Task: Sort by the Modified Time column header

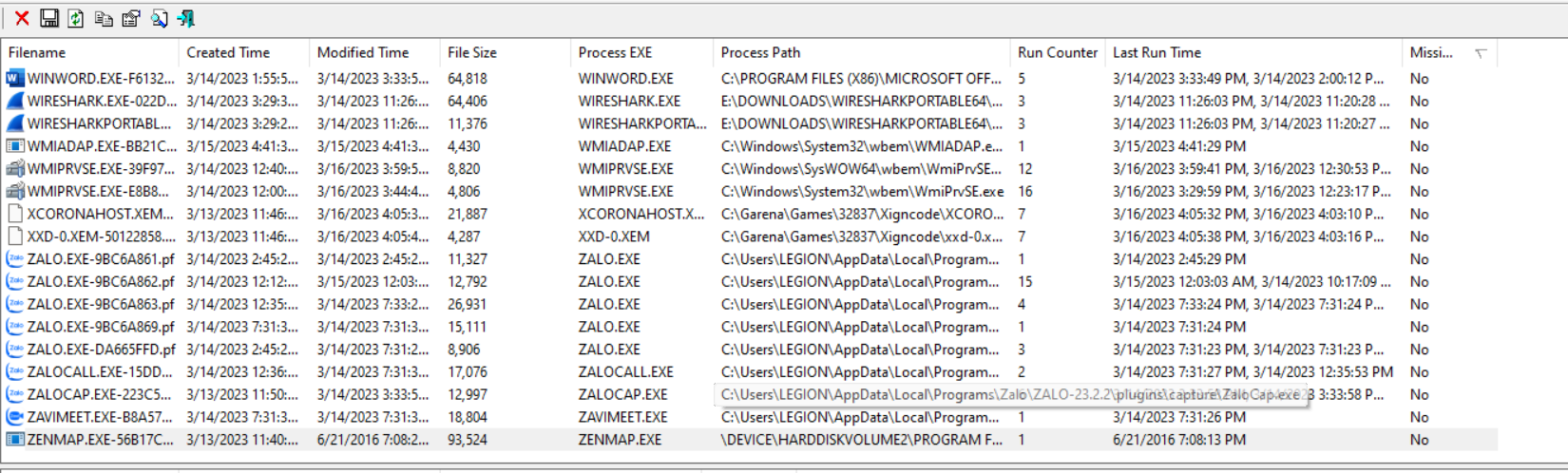Action: [374, 53]
